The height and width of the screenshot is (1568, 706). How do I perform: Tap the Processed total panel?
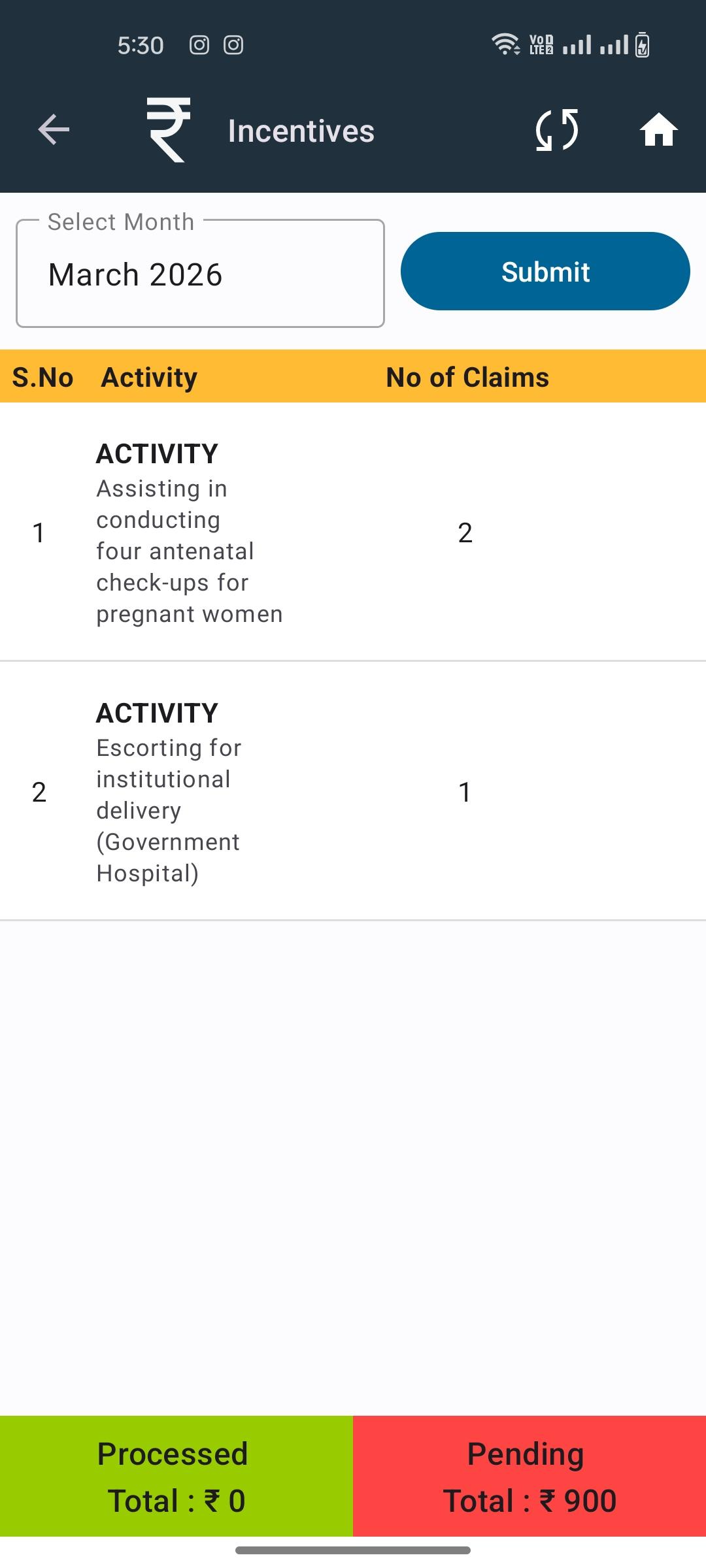[x=176, y=1476]
